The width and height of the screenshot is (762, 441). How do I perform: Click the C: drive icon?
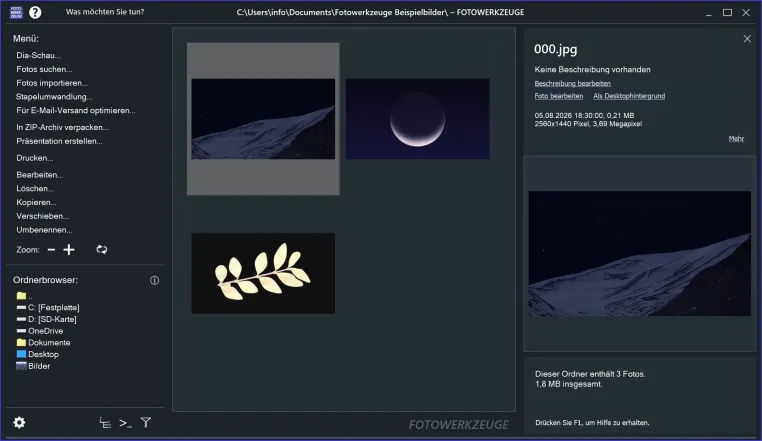tap(21, 307)
